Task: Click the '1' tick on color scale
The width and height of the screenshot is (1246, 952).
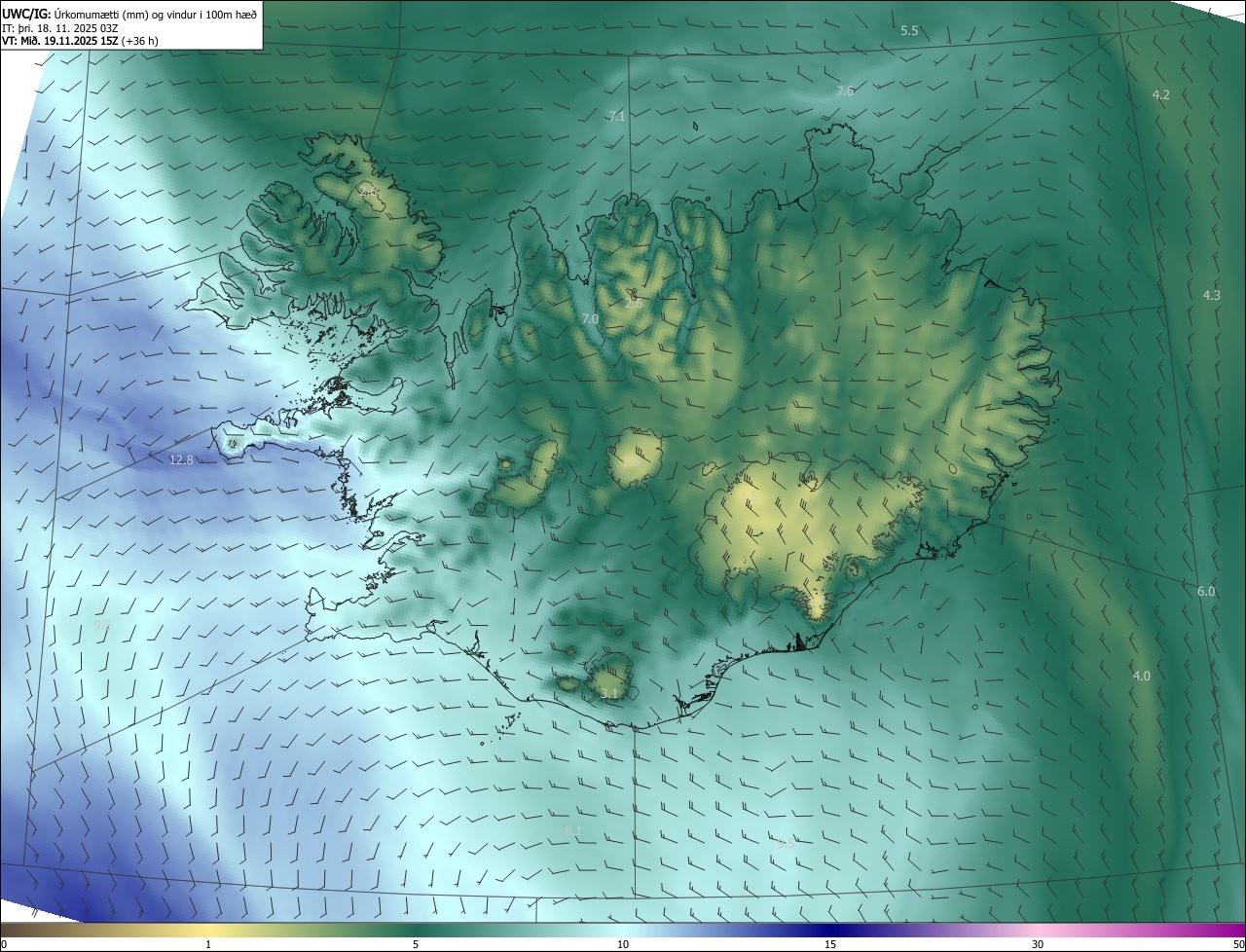Action: click(x=208, y=944)
